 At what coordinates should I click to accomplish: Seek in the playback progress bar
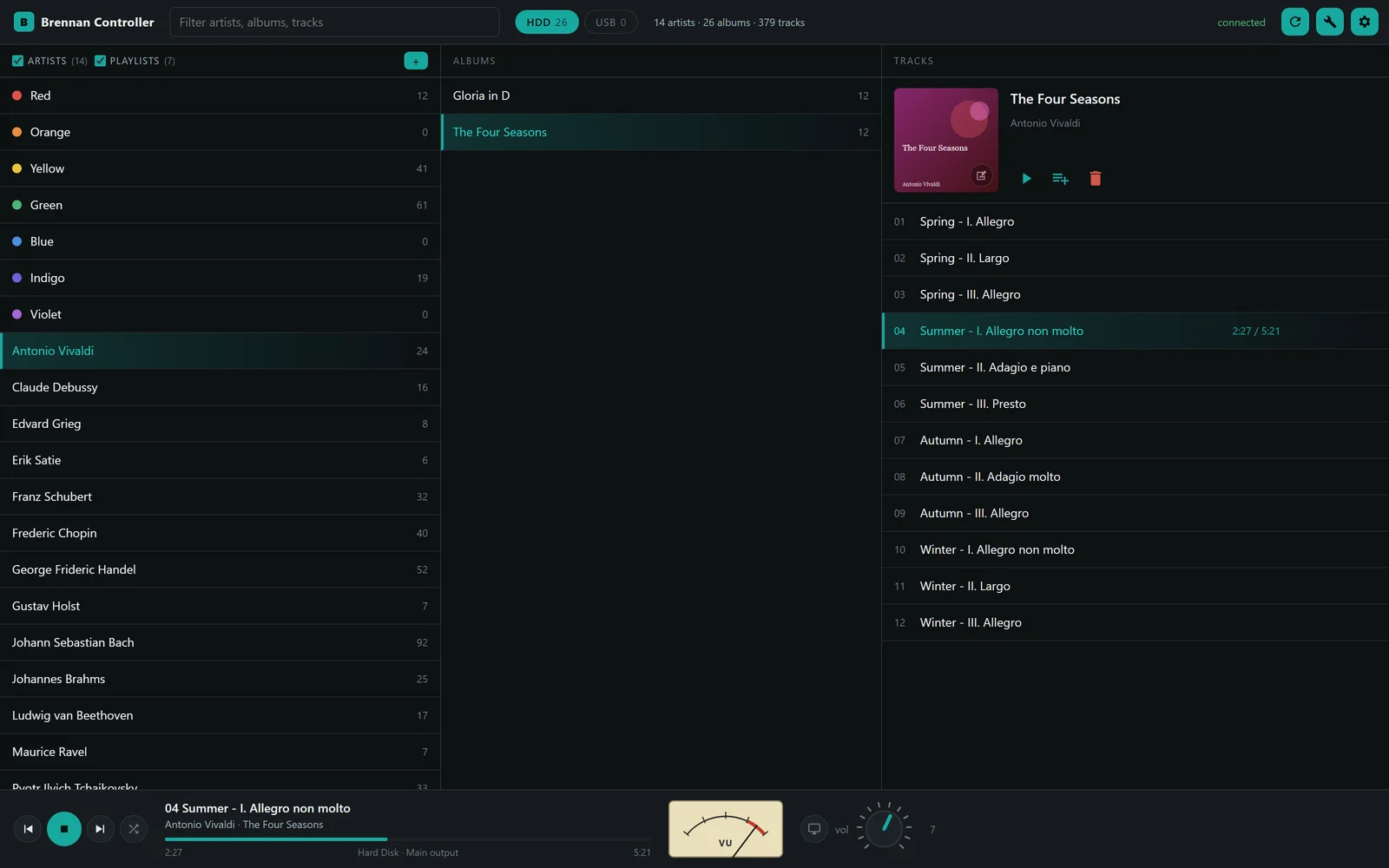408,839
